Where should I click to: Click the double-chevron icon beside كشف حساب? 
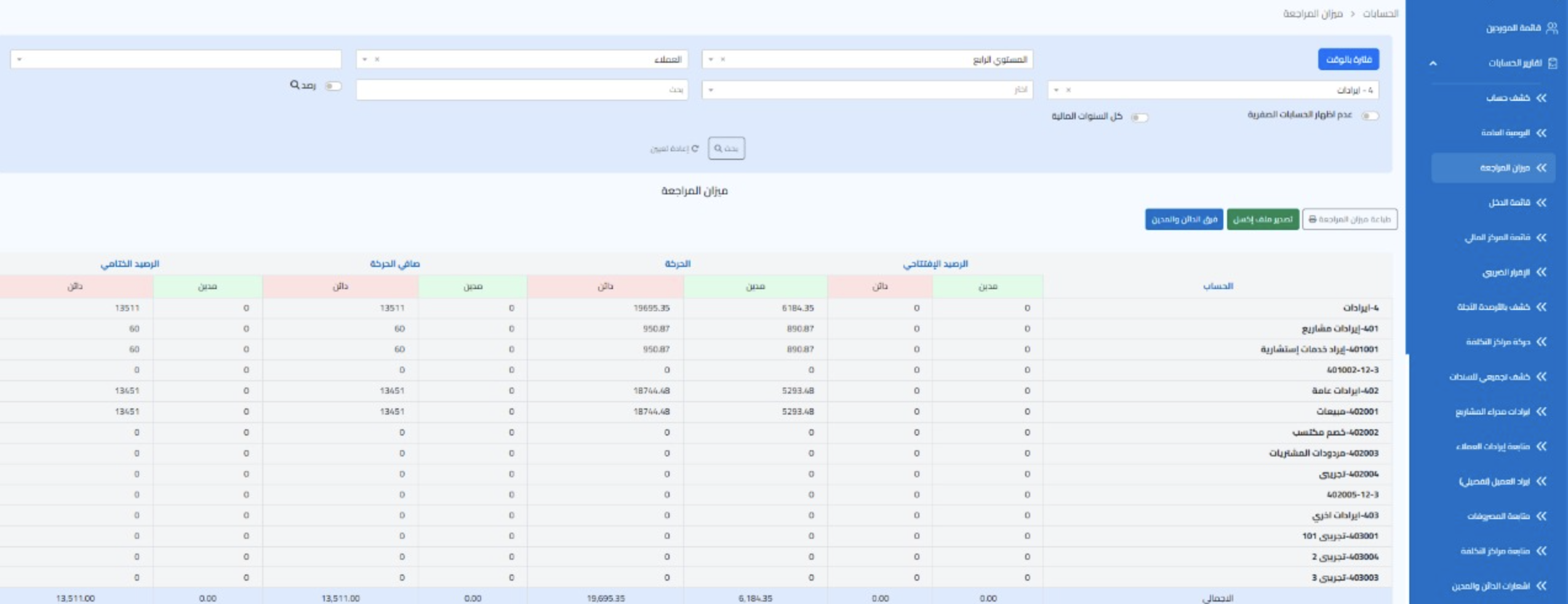point(1541,98)
